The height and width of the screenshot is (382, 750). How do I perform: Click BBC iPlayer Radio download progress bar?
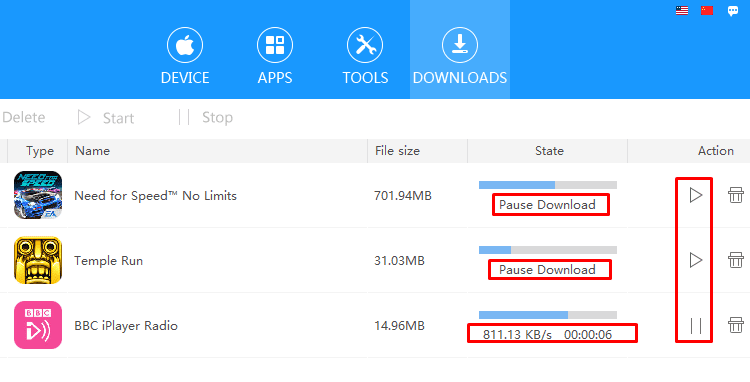point(548,315)
